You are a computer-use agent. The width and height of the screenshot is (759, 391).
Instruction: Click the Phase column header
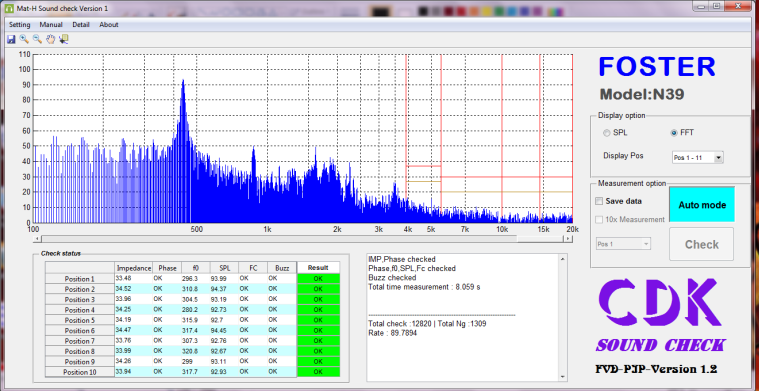tap(167, 268)
